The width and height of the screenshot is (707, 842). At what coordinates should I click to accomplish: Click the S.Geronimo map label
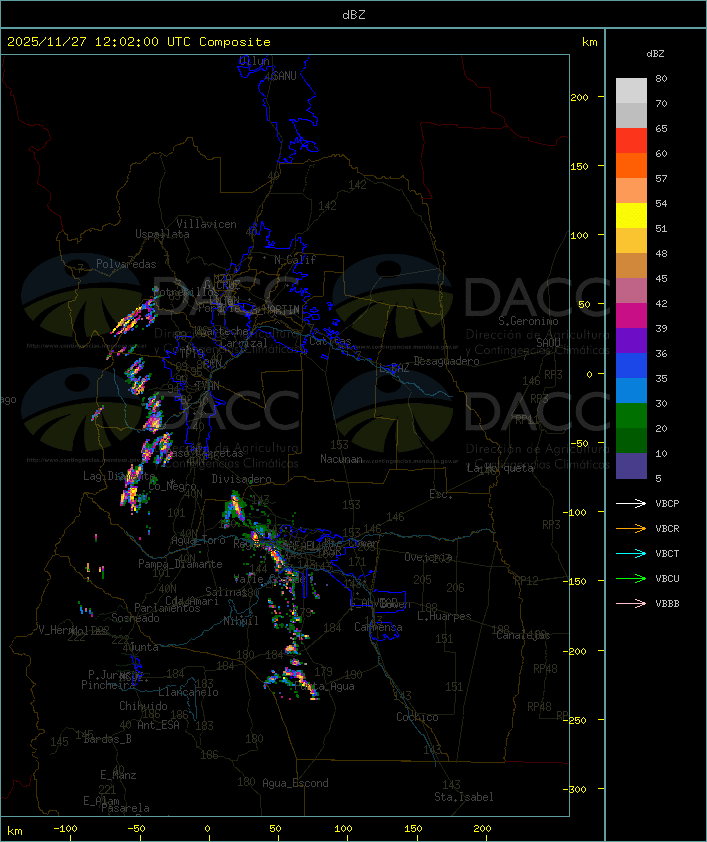point(528,321)
